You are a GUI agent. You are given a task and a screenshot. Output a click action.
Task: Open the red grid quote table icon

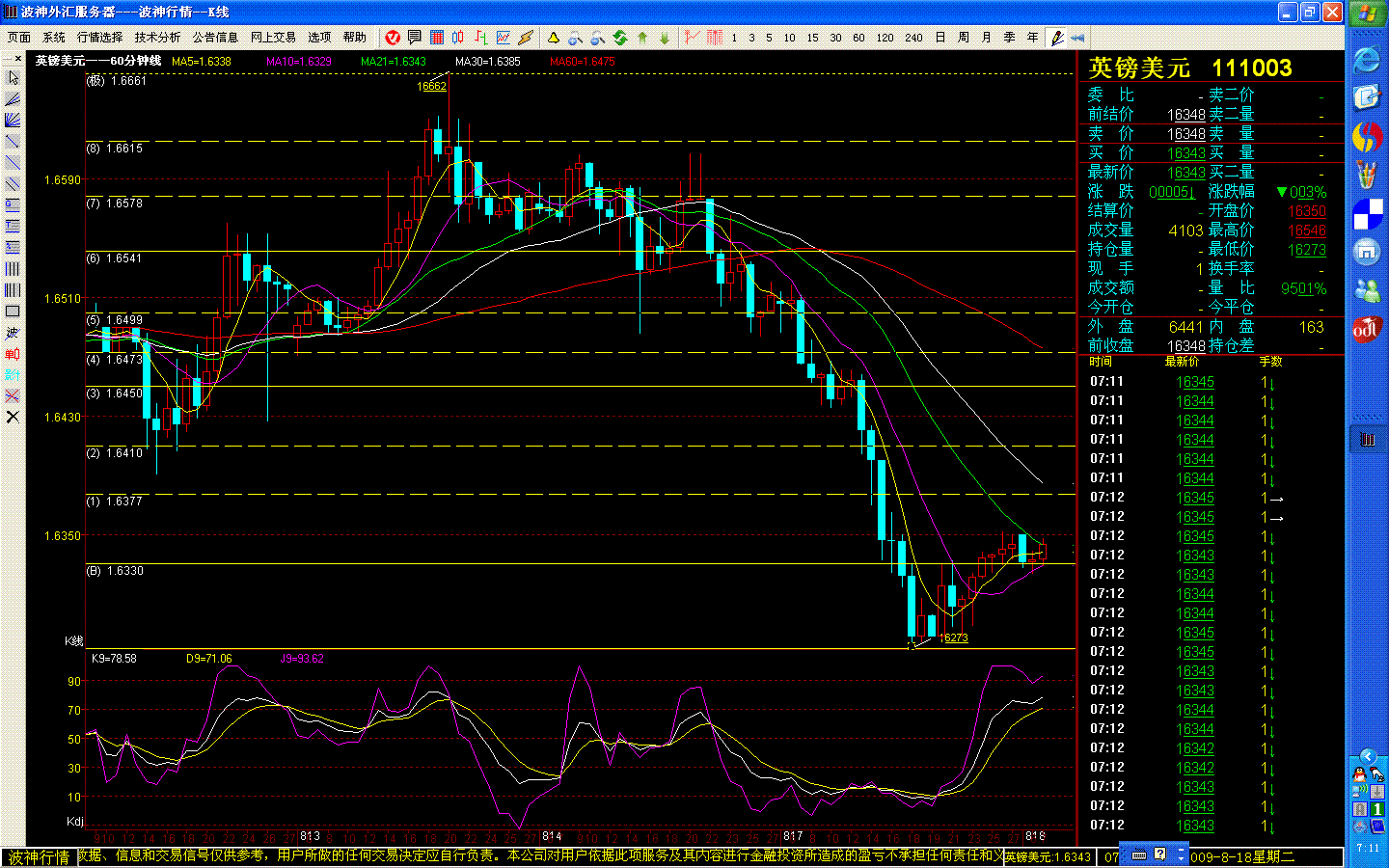click(437, 38)
